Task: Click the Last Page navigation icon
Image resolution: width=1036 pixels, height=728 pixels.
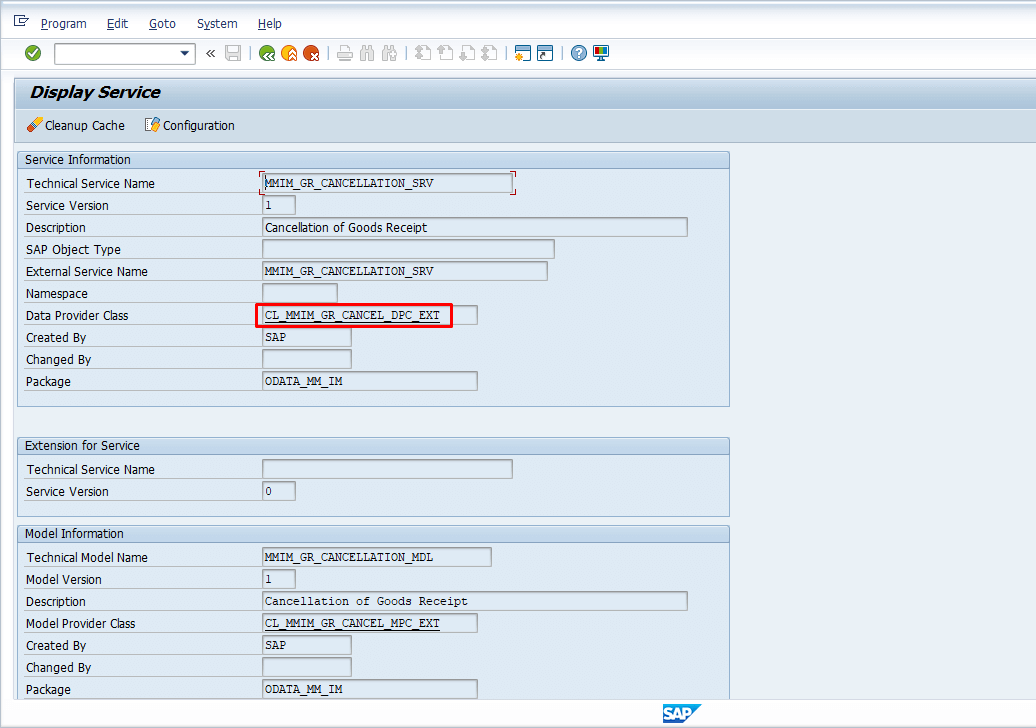Action: tap(488, 53)
